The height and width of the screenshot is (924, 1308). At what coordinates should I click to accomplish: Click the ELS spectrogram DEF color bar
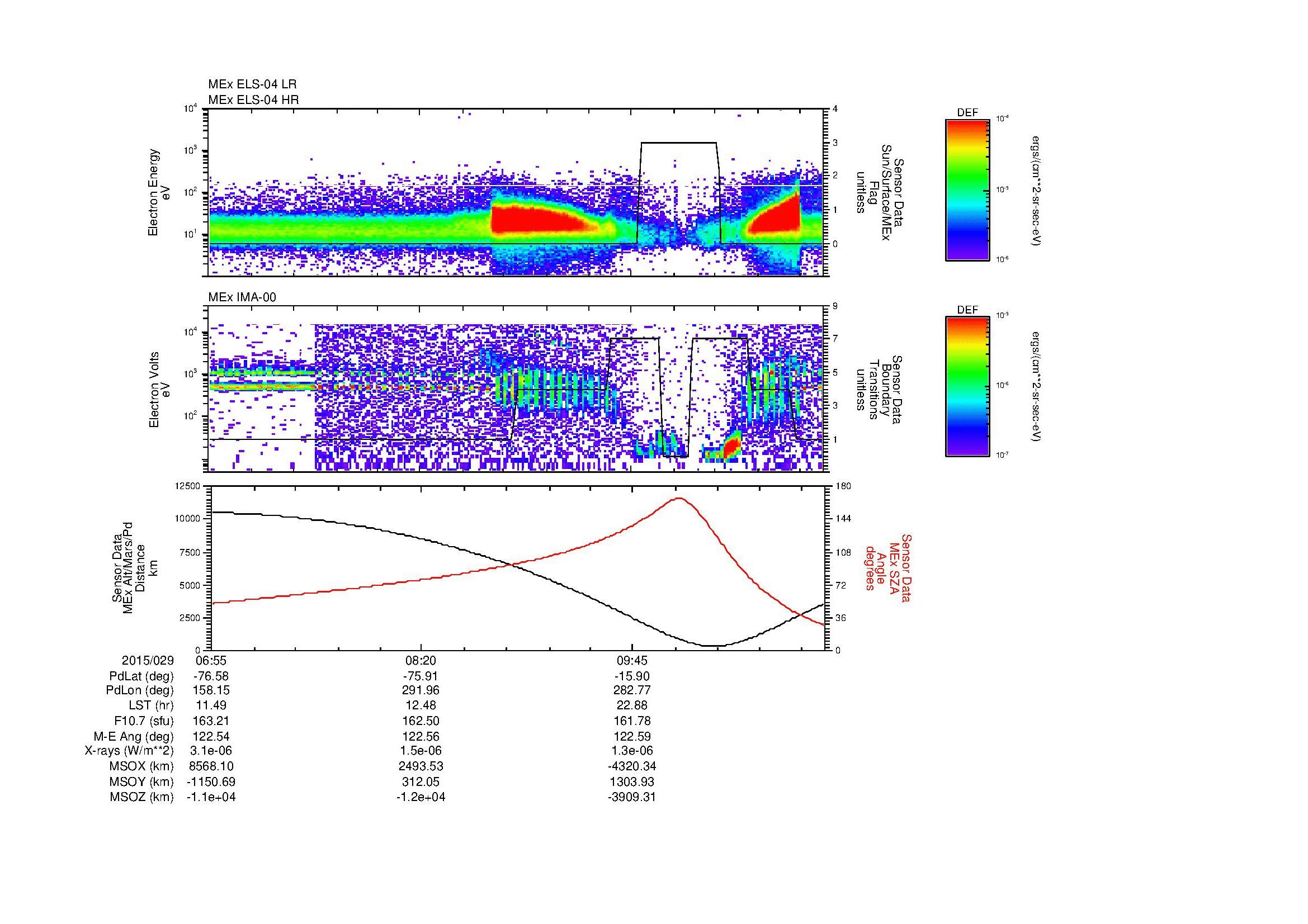coord(967,189)
